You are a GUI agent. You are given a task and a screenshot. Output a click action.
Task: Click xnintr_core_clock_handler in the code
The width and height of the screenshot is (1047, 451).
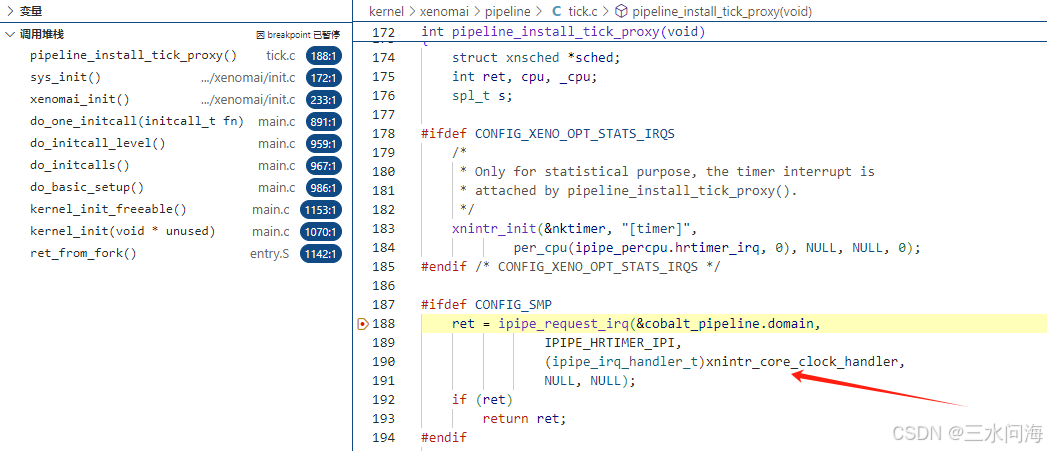[802, 362]
